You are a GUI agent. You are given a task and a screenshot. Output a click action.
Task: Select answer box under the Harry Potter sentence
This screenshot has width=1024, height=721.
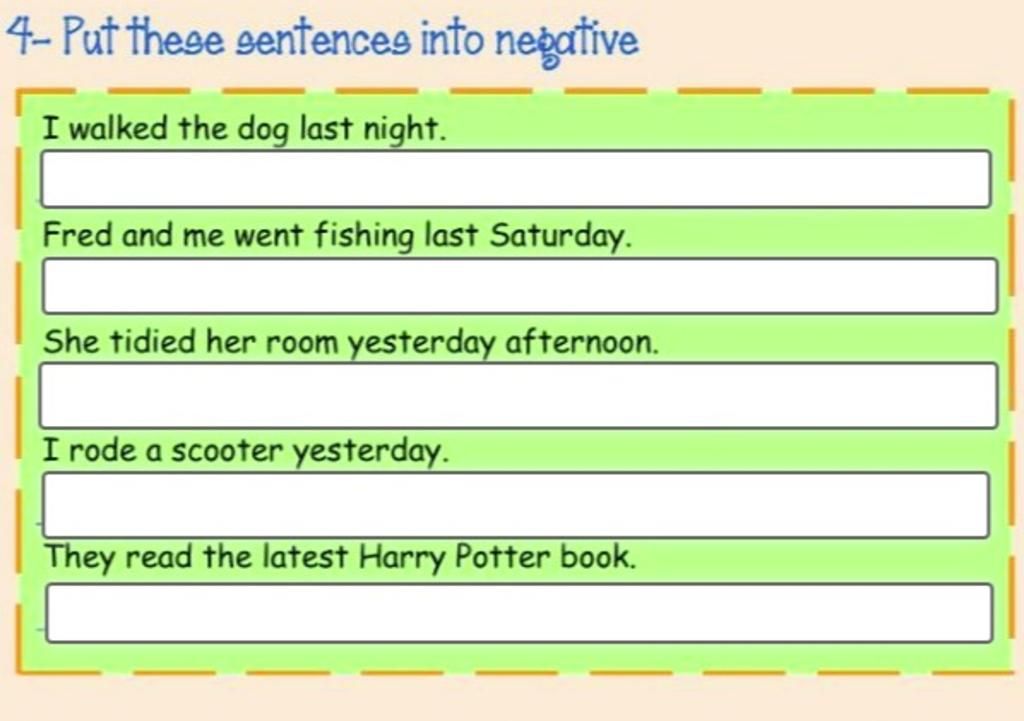pos(519,613)
